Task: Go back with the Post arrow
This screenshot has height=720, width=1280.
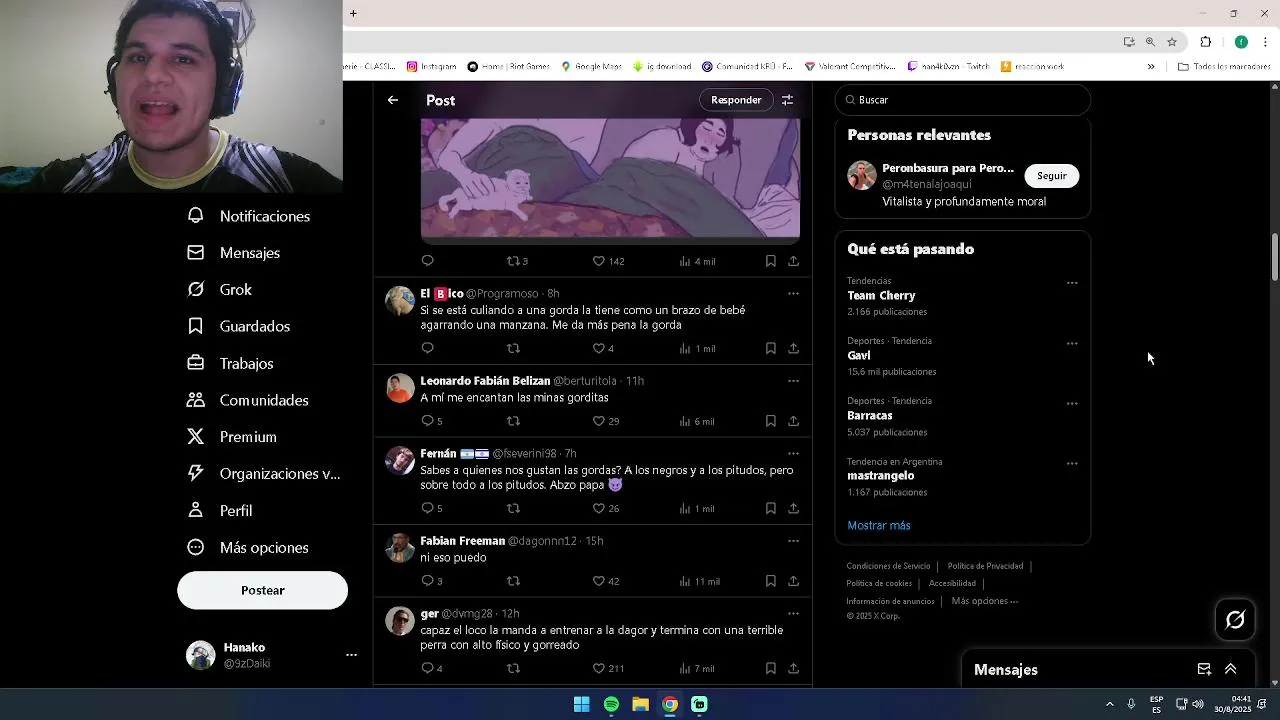Action: click(x=393, y=100)
